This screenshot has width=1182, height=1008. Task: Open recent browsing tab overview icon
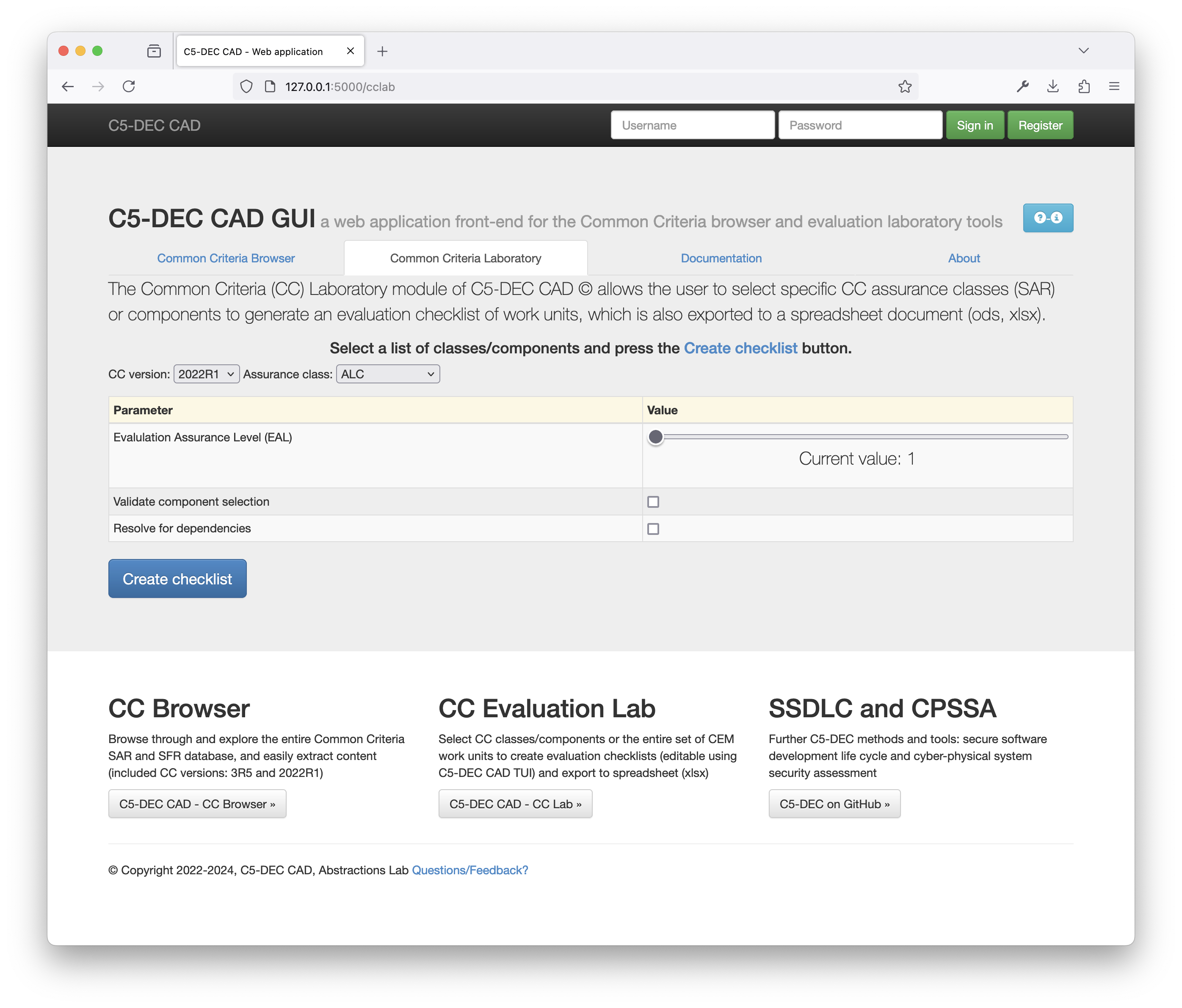(154, 51)
